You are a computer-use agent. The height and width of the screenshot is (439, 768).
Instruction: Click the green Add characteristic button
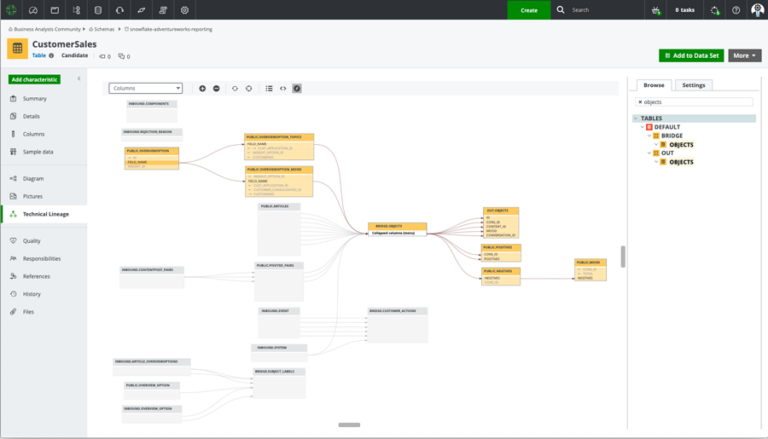[34, 79]
